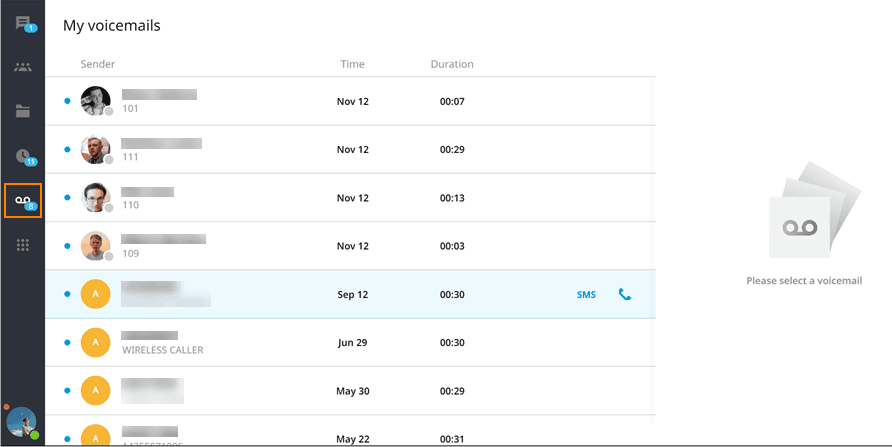
Task: Click the phone call icon on Sep 12 voicemail
Action: [x=625, y=295]
